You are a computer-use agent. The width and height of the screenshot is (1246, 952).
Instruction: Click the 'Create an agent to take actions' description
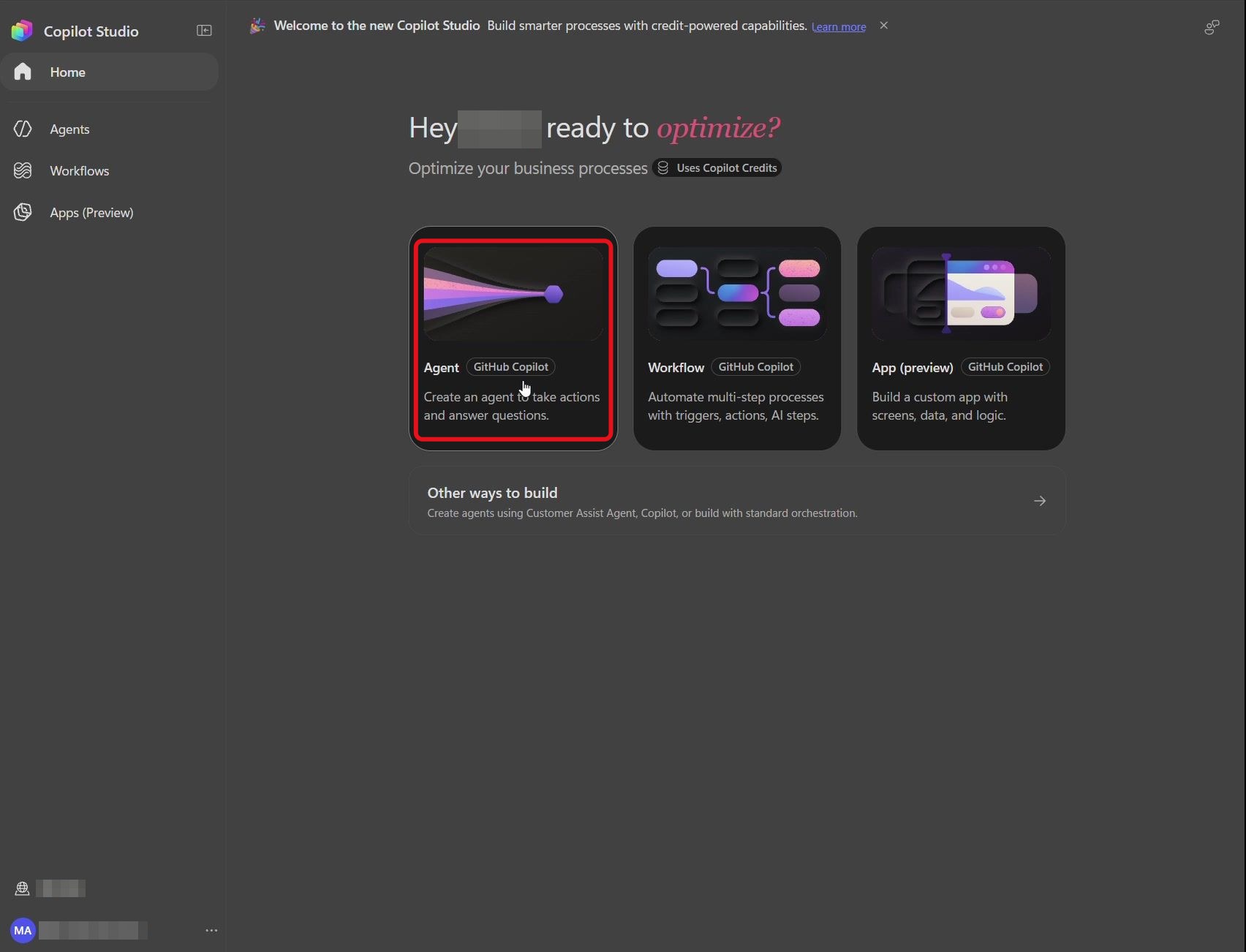pyautogui.click(x=512, y=406)
